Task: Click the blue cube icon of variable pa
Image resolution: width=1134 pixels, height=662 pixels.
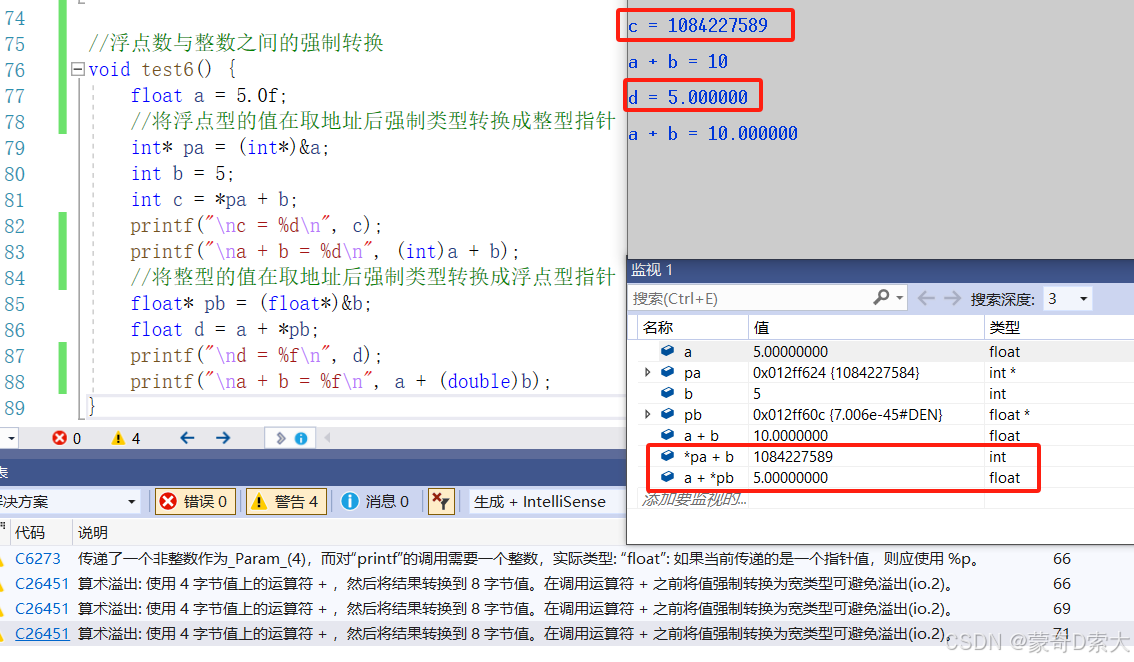Action: 668,372
